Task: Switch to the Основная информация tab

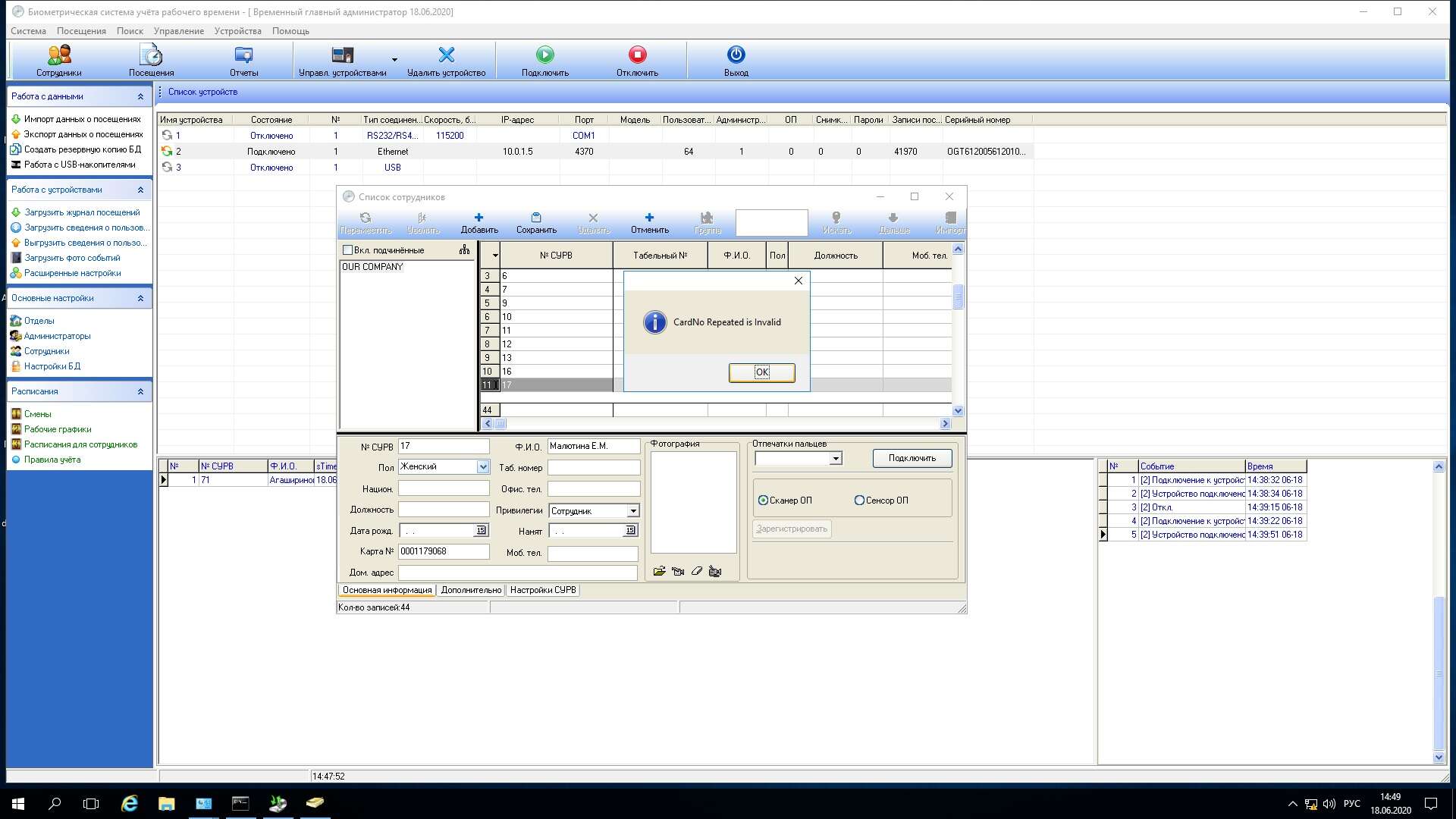Action: pyautogui.click(x=387, y=590)
